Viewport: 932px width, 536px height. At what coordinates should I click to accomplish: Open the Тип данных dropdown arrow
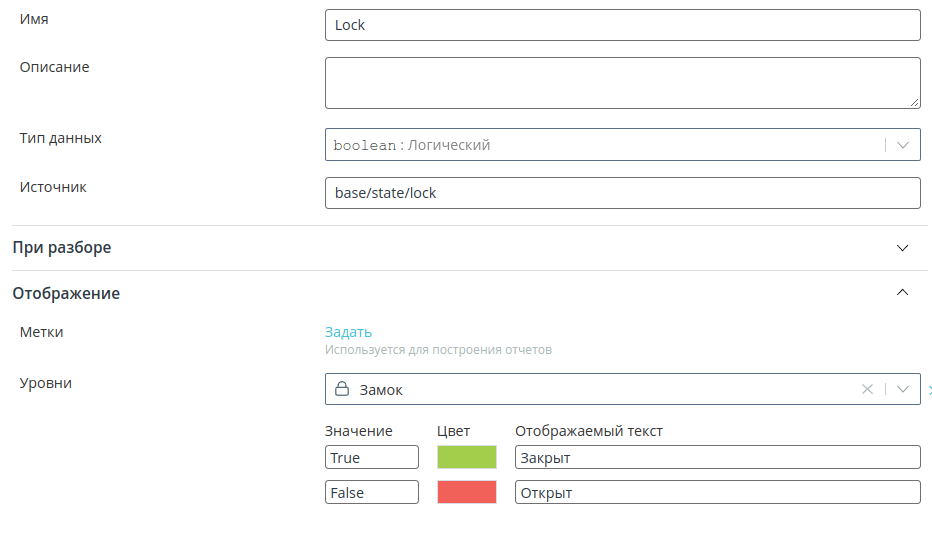(x=903, y=145)
